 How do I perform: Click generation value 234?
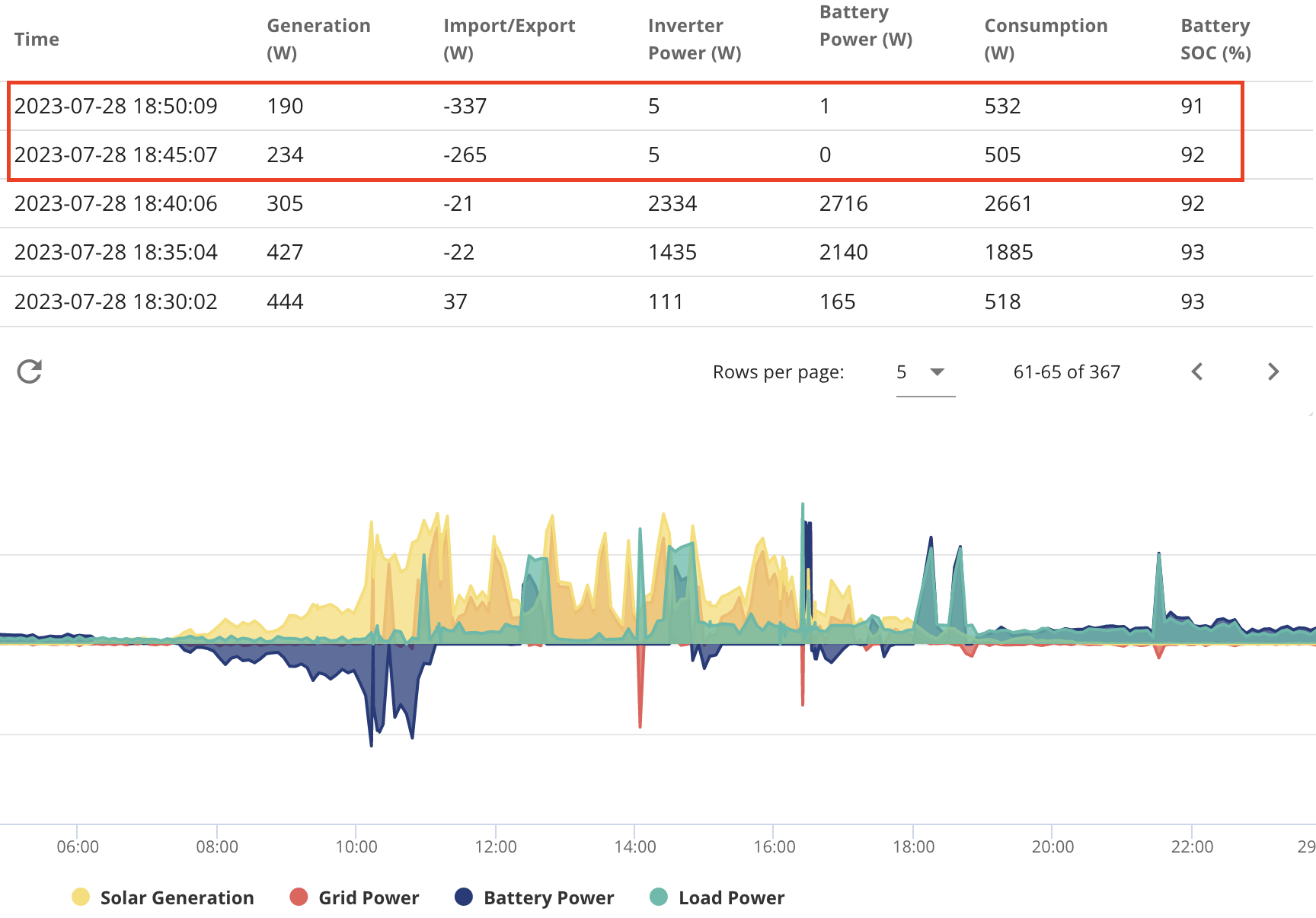click(285, 155)
